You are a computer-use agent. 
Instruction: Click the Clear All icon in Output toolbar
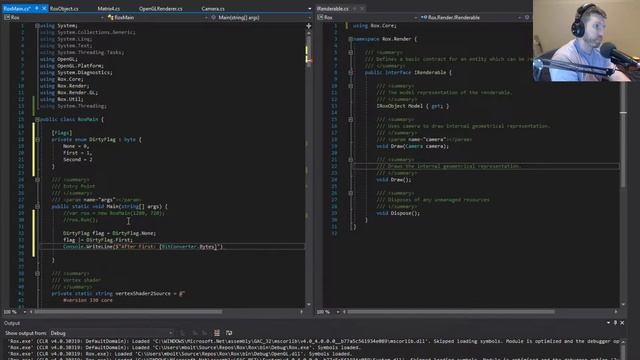tap(217, 333)
